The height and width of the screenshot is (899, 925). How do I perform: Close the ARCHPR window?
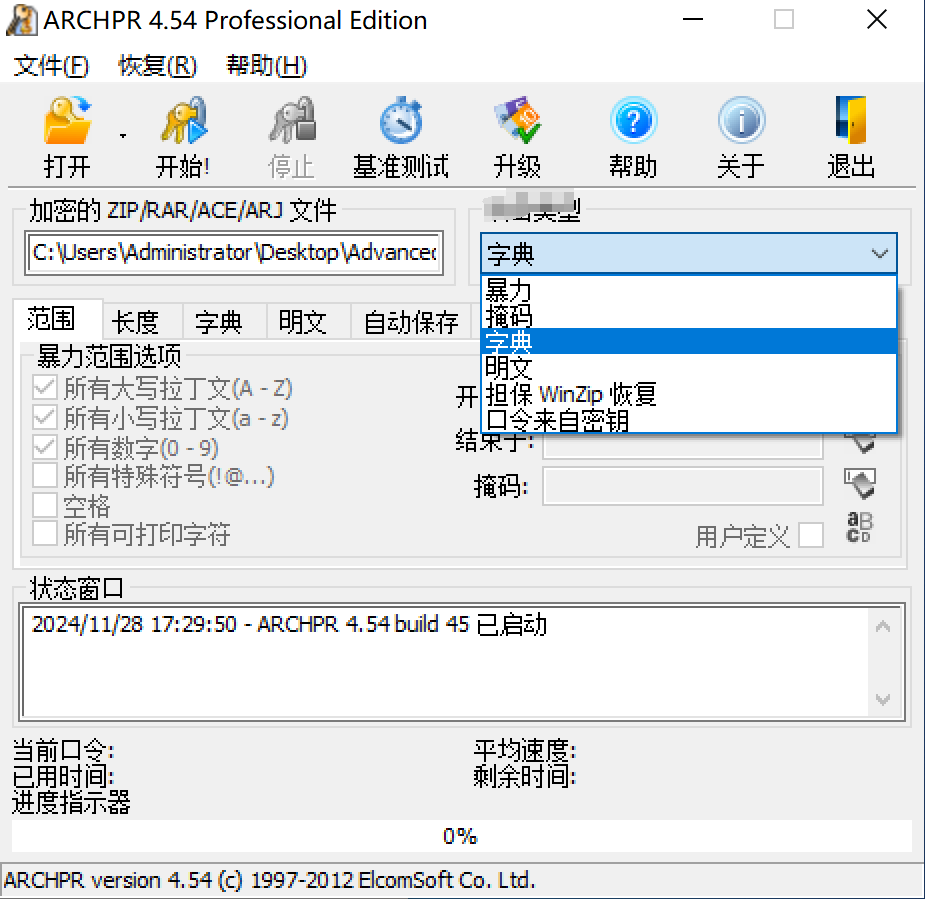point(877,19)
